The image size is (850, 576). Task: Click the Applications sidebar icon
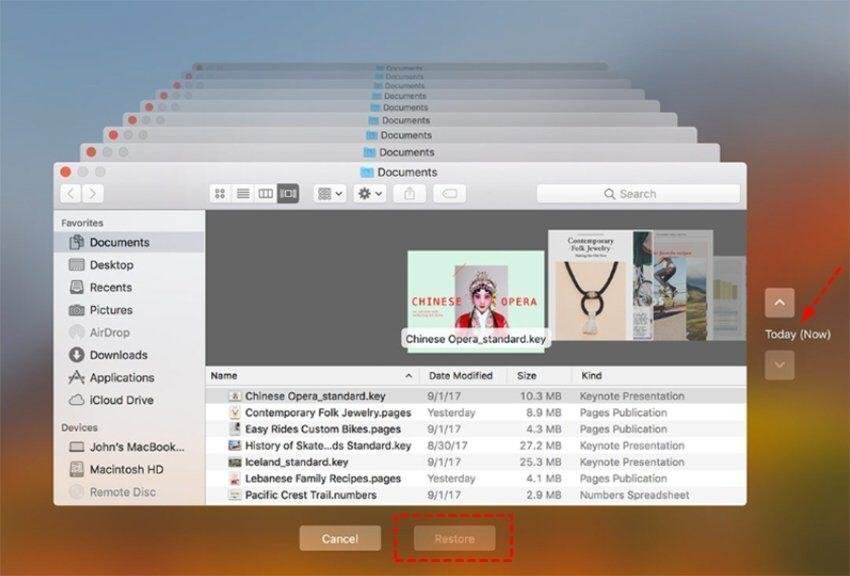76,377
